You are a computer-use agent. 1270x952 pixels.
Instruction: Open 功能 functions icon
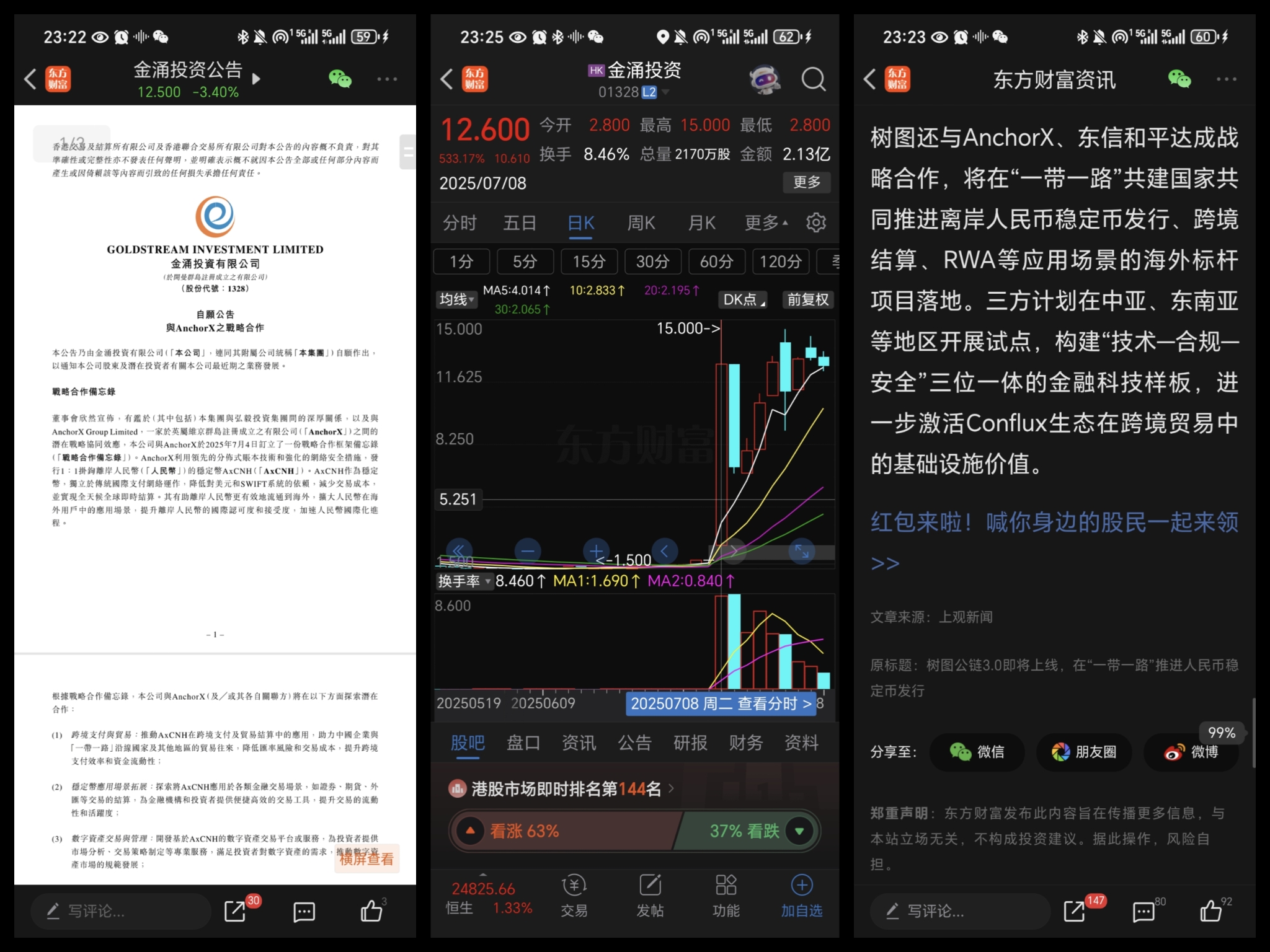click(x=726, y=896)
